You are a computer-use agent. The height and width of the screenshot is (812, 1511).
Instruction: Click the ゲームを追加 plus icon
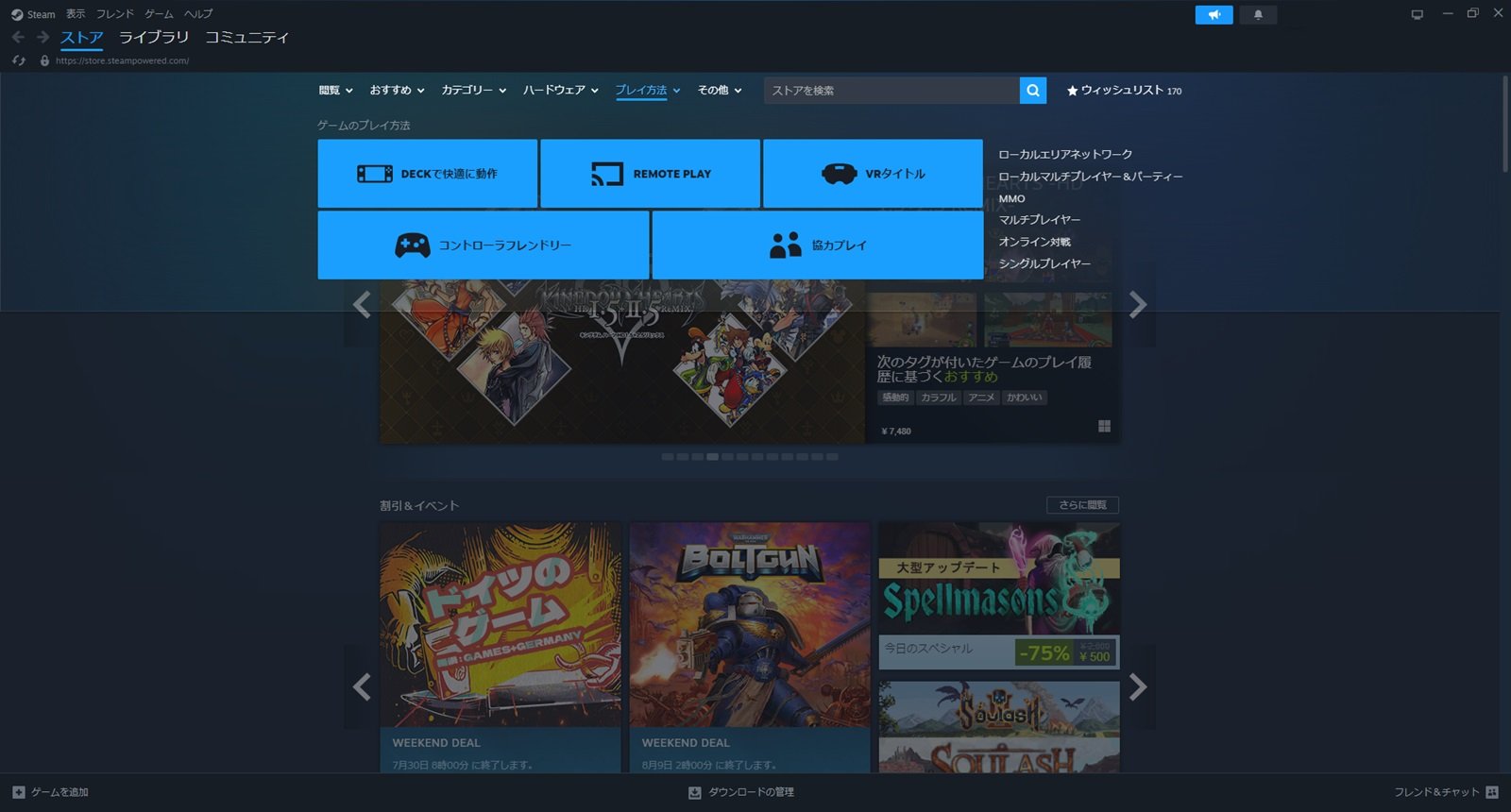[19, 792]
